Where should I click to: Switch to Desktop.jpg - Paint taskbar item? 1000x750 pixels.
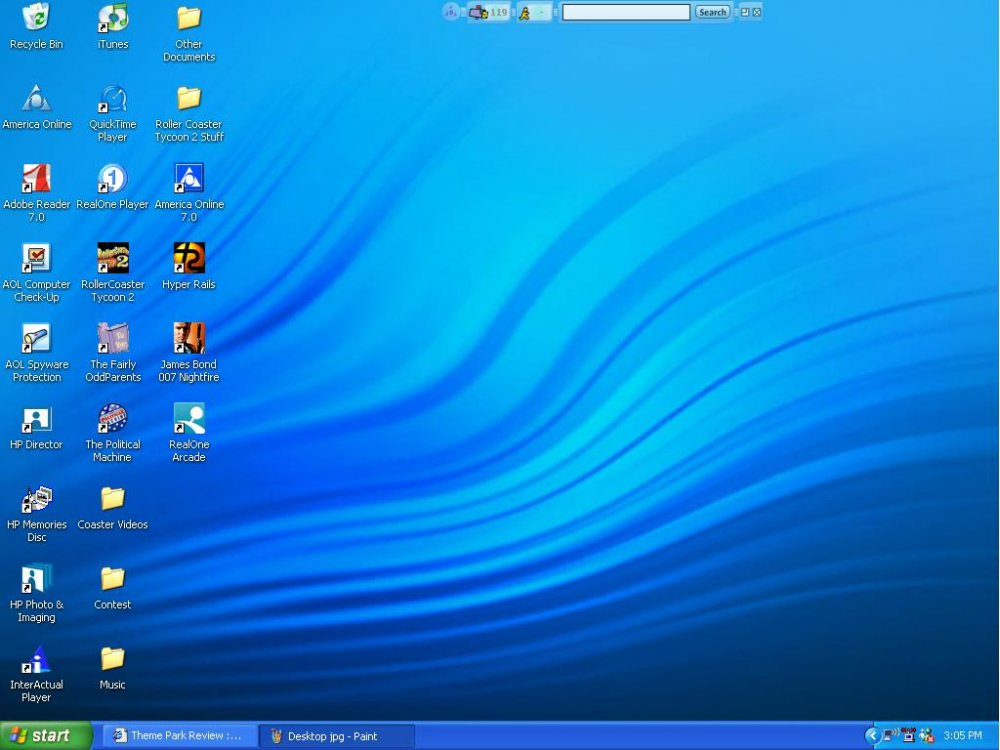coord(335,736)
